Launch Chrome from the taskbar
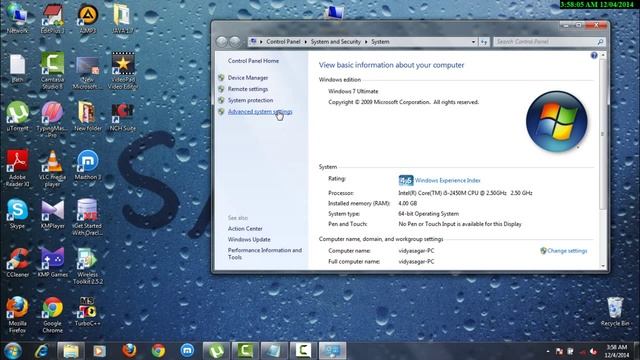This screenshot has height=360, width=640. [x=158, y=351]
